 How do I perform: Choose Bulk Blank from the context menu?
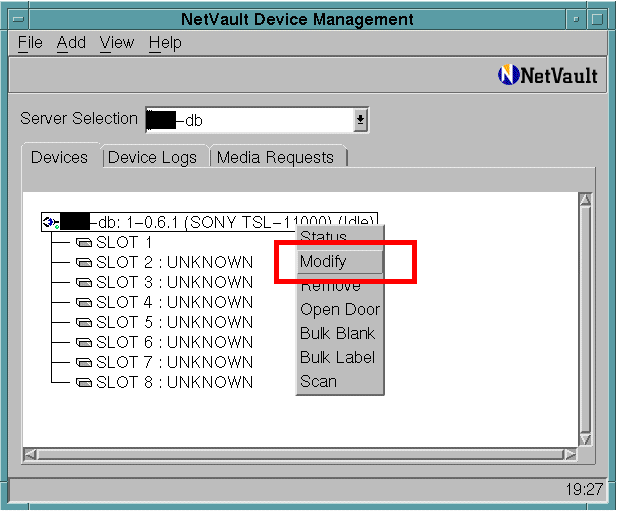[340, 333]
